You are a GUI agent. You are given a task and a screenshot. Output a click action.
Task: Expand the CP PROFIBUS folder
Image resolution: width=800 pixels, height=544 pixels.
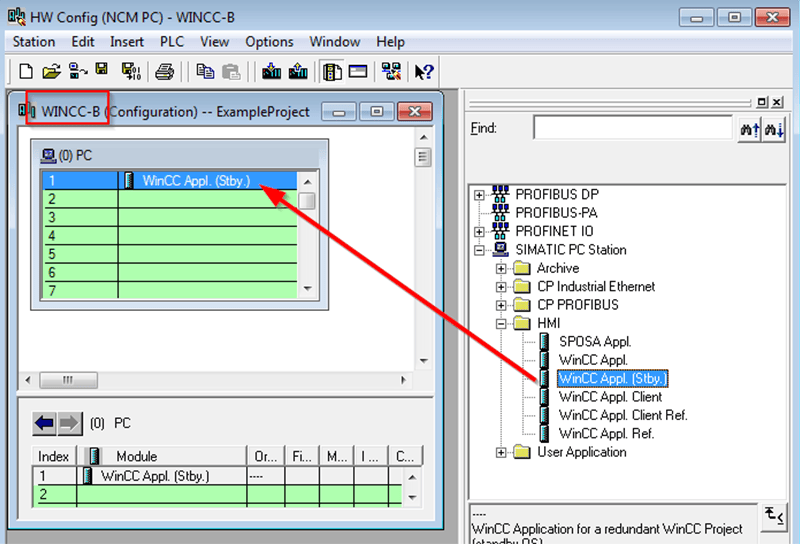coord(501,305)
